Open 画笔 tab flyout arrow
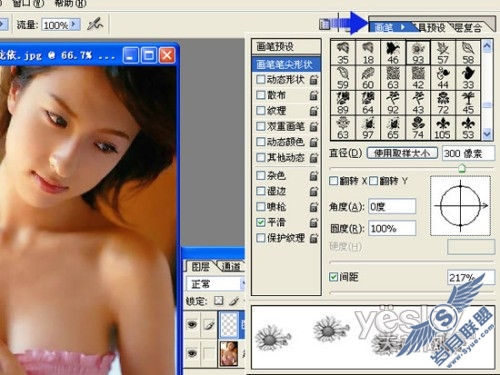Screen dimensions: 500x375 [403, 27]
